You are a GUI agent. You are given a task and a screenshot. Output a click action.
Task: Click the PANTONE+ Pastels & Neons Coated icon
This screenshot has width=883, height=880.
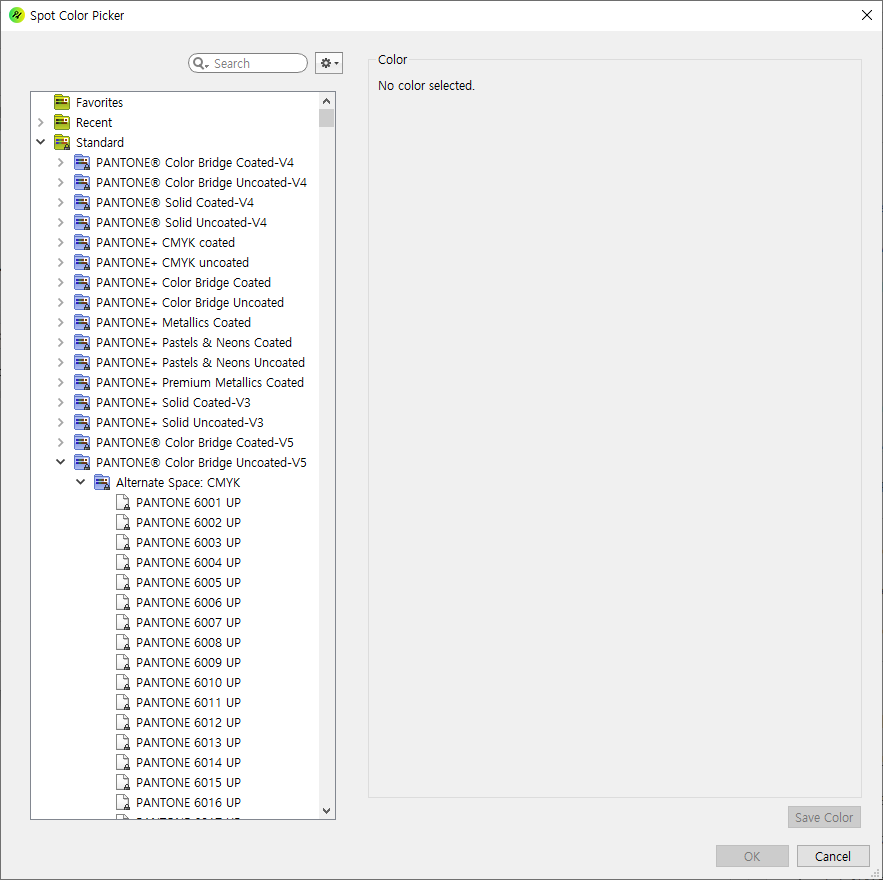82,342
